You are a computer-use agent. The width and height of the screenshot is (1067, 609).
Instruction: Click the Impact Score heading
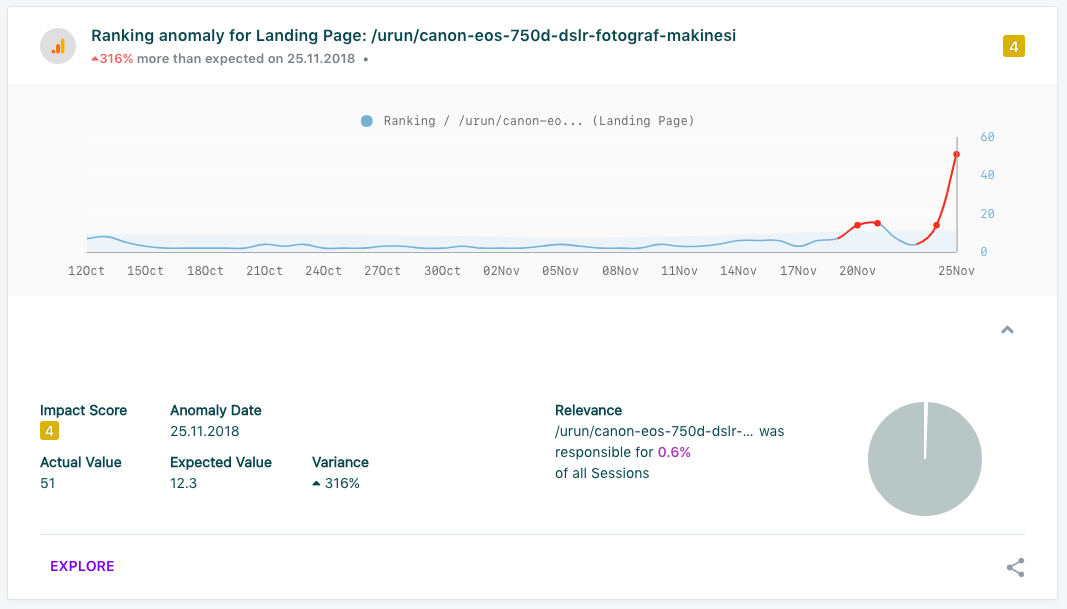[x=84, y=410]
